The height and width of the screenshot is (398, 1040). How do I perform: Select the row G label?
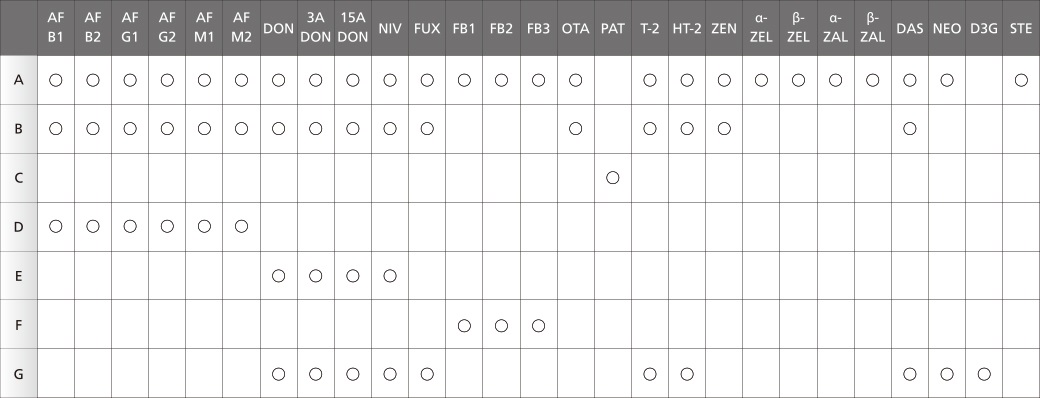tap(19, 374)
